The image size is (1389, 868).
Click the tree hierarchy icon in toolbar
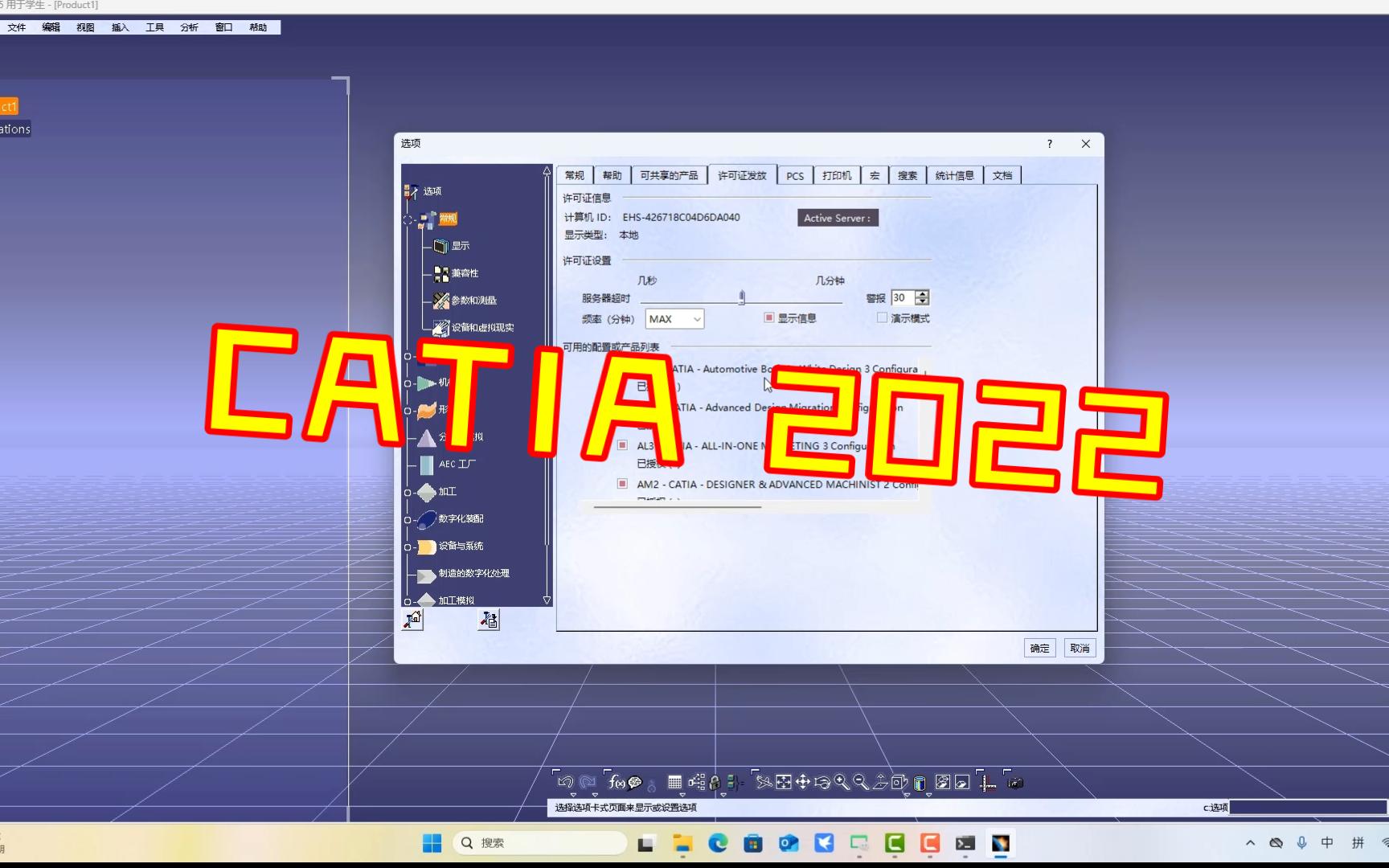pyautogui.click(x=696, y=782)
